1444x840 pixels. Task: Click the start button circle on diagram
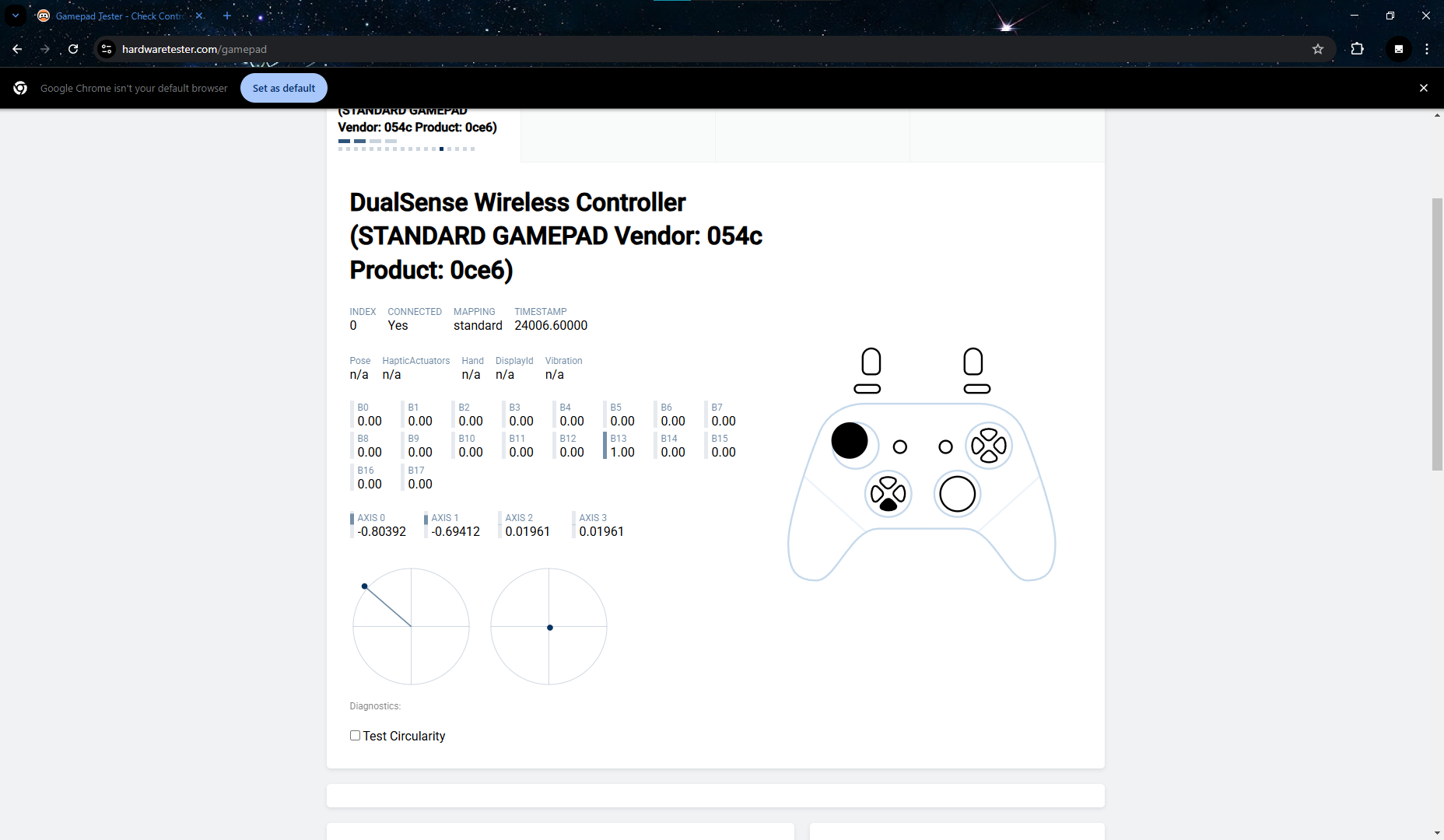point(945,446)
